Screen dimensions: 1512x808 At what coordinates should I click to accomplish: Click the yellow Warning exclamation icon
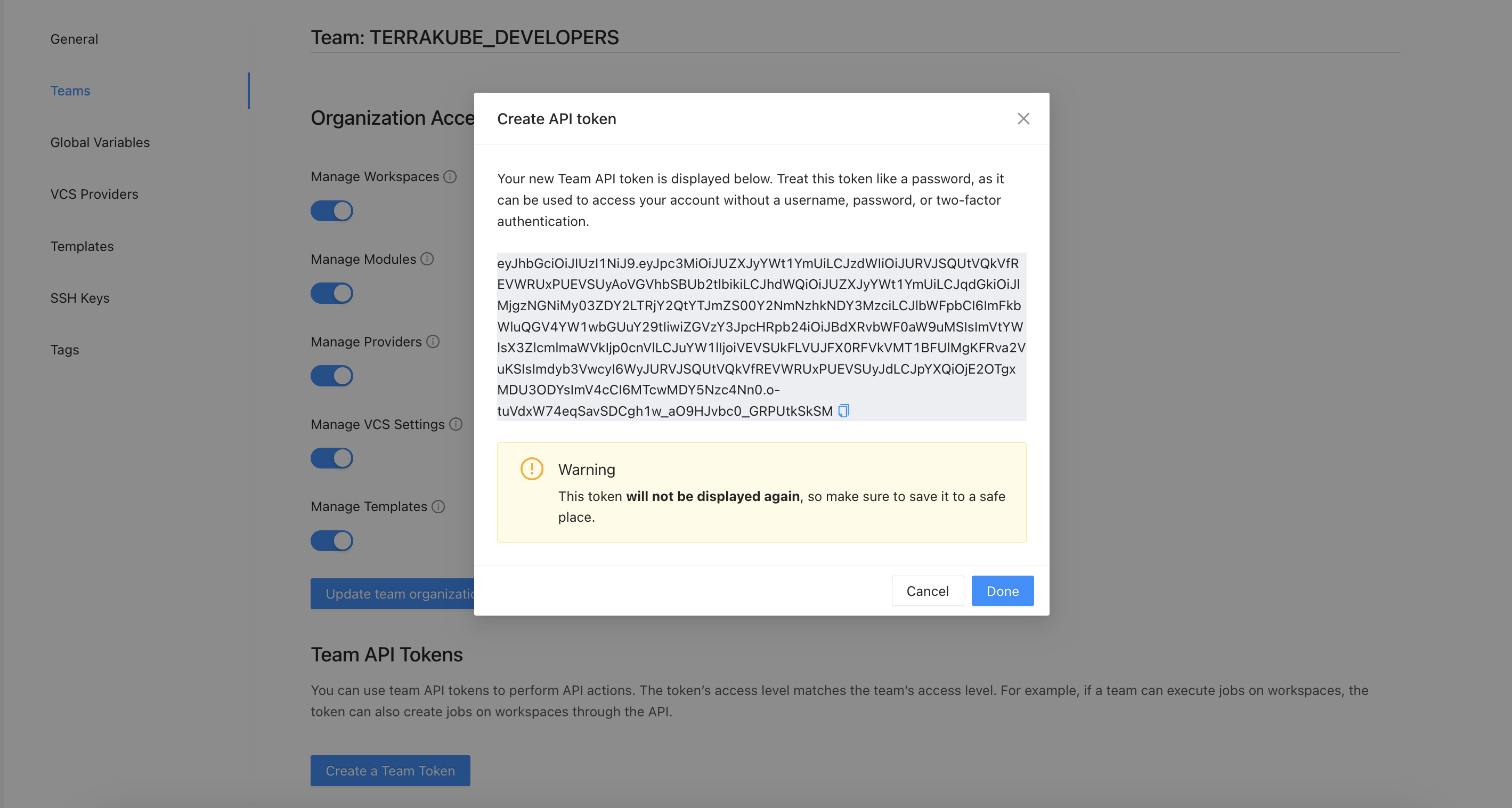click(531, 468)
